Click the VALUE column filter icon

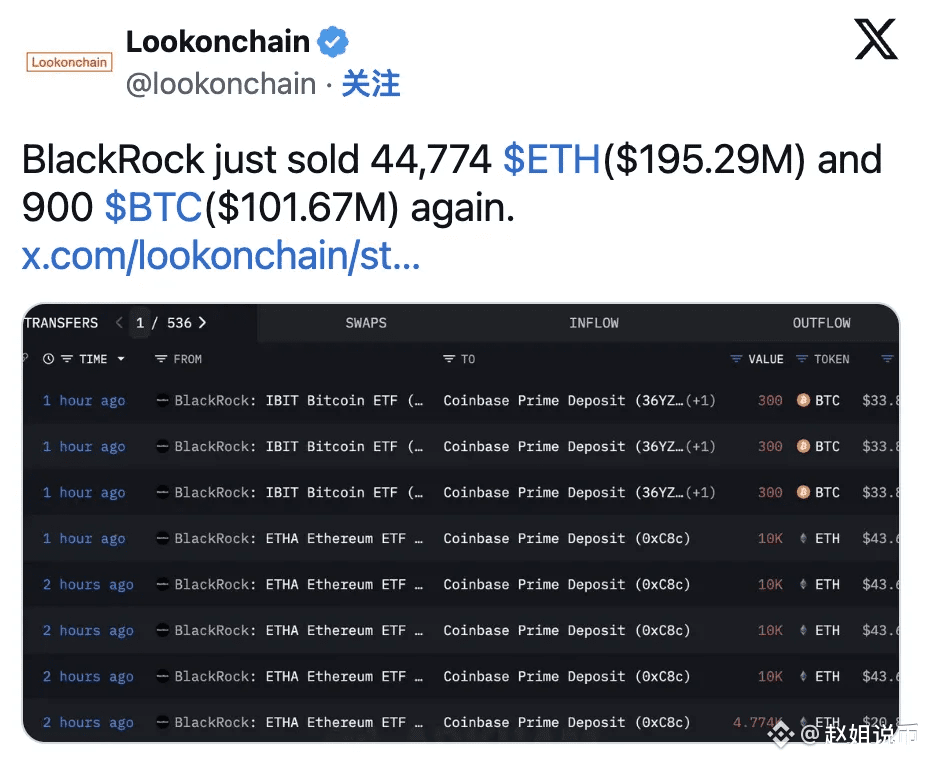point(737,359)
